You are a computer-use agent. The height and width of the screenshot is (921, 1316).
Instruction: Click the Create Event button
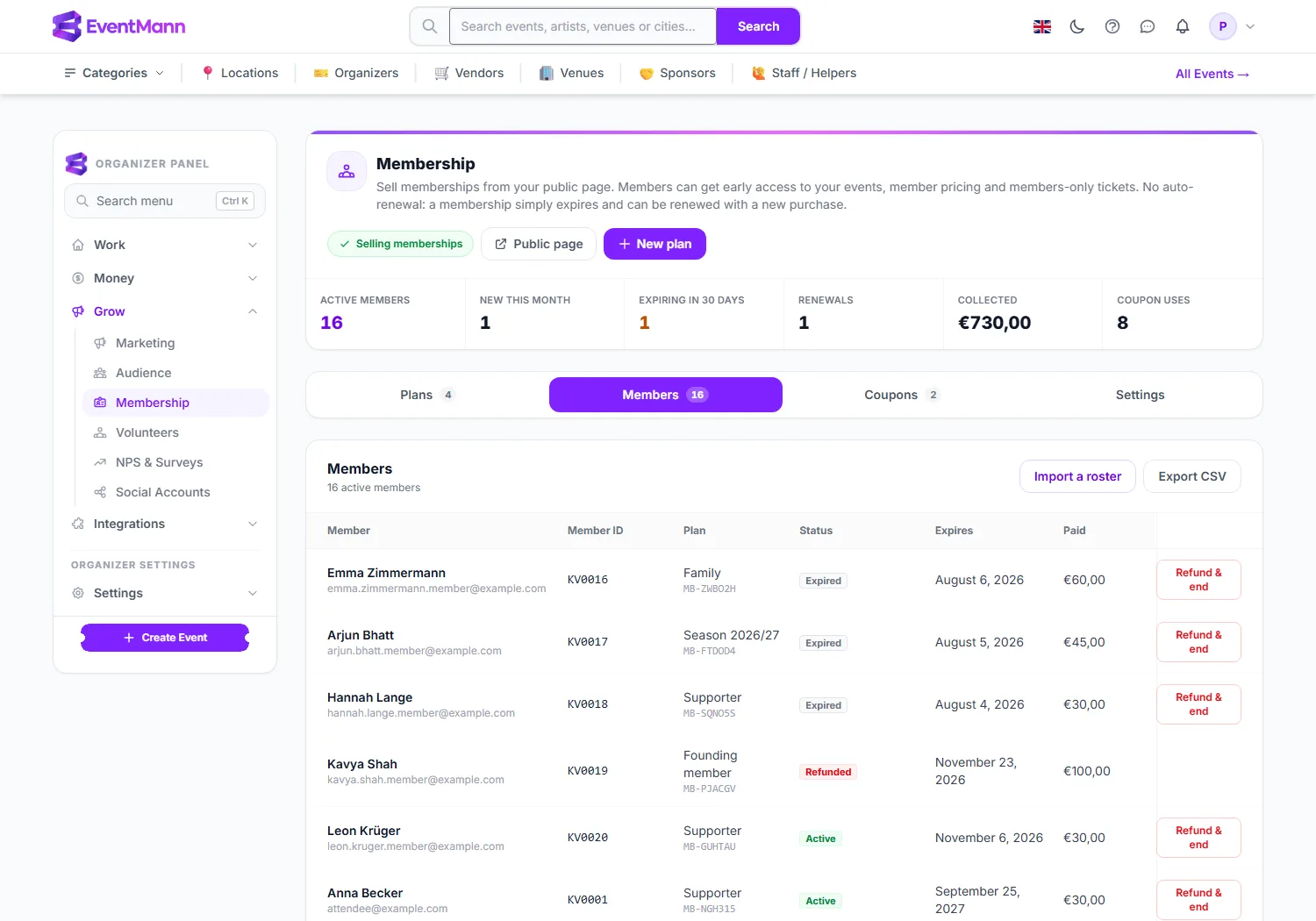(165, 638)
